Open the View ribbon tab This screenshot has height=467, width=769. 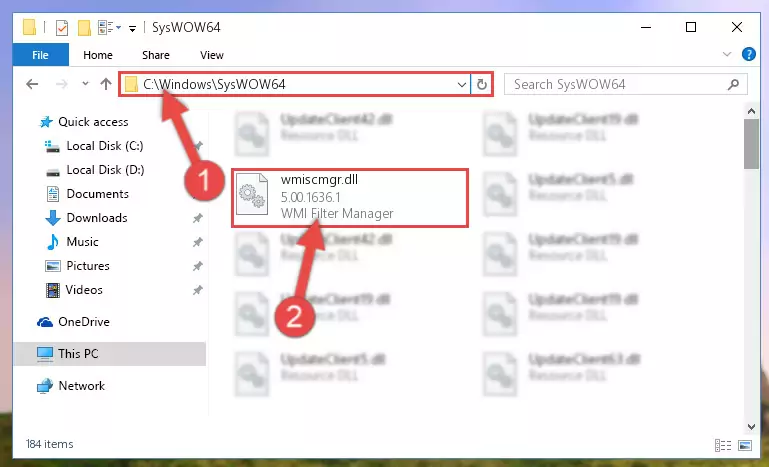tap(212, 55)
